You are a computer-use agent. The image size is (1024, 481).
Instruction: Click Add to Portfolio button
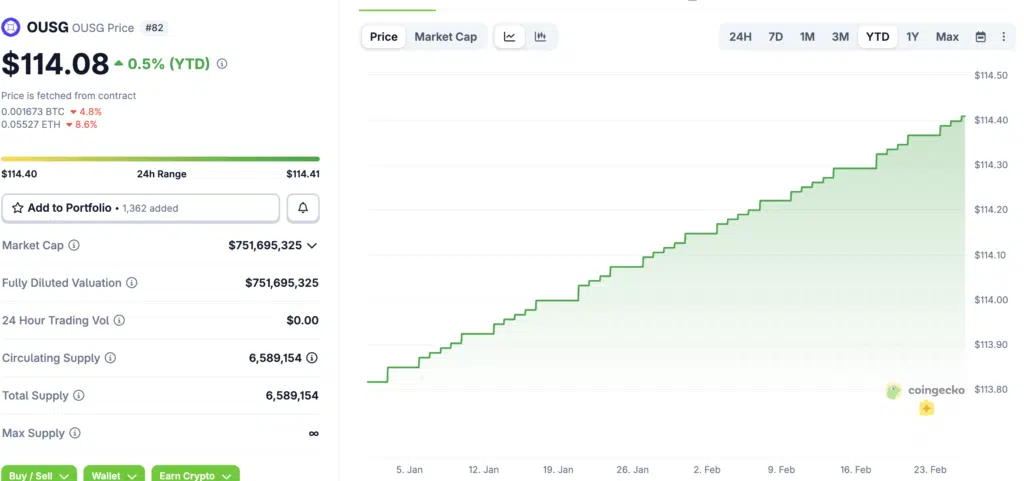[140, 208]
